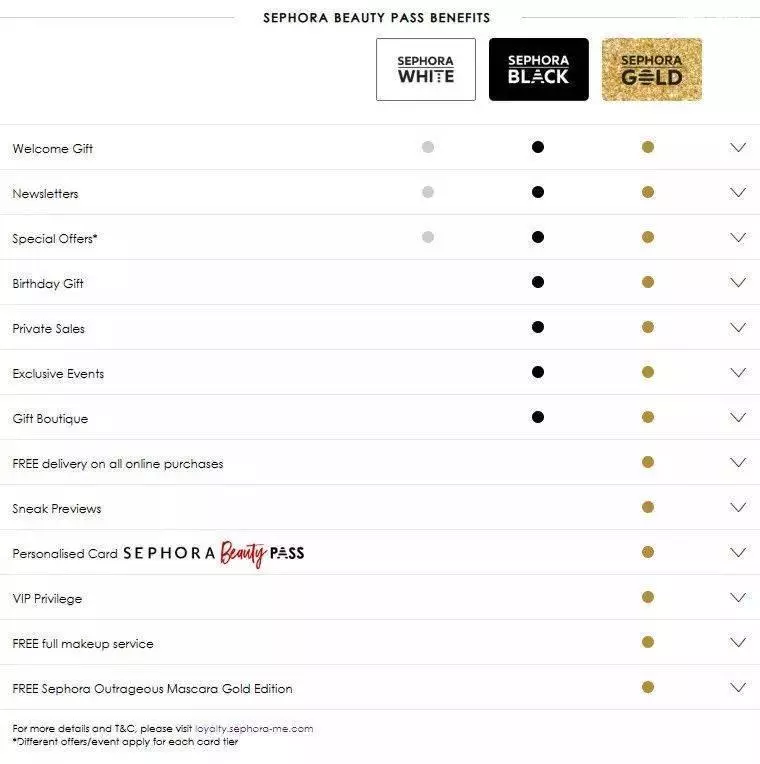Select the Sephora Black card tier
Screen dimensions: 760x764
pyautogui.click(x=539, y=70)
